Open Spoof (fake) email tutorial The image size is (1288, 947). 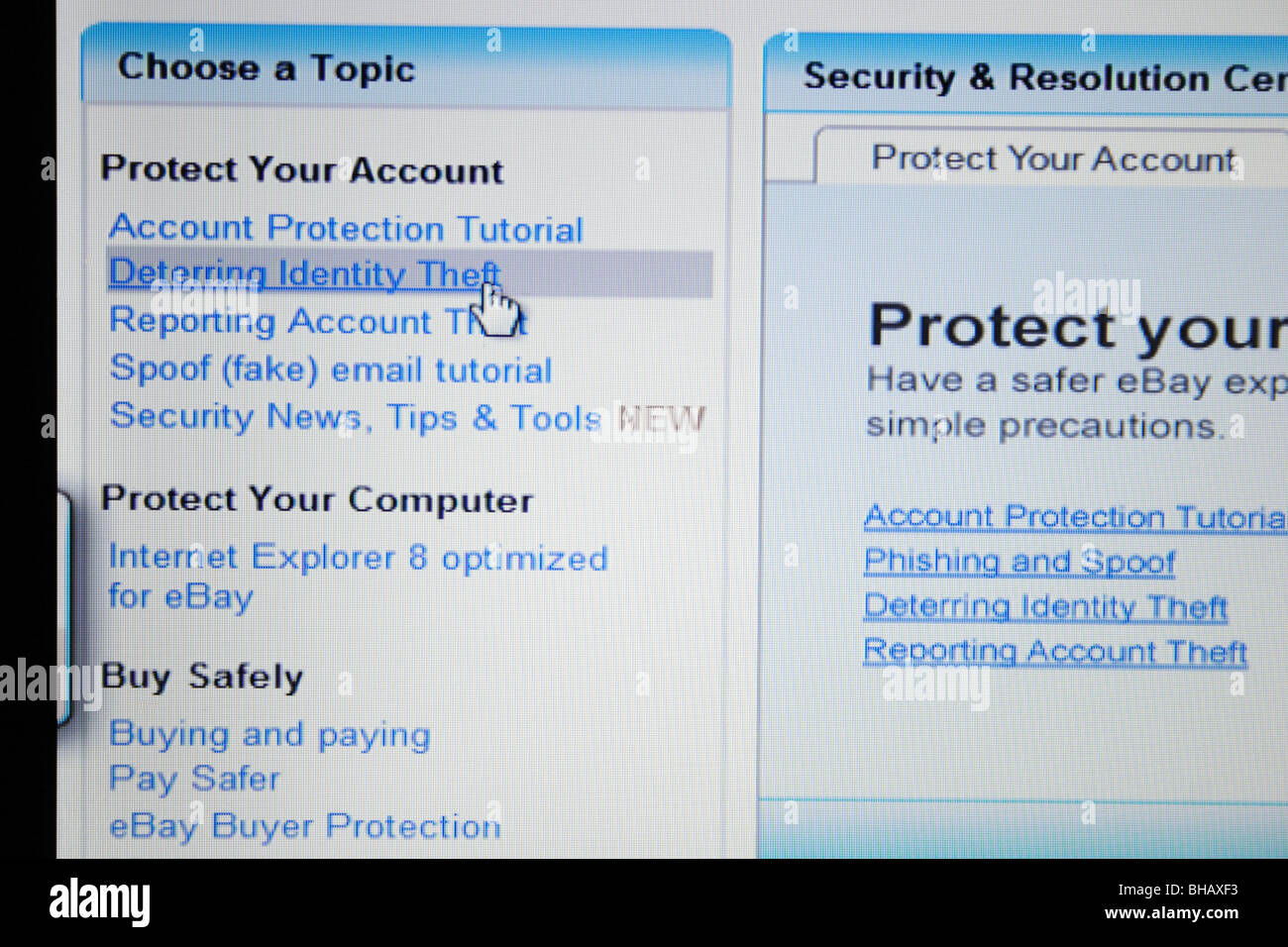(x=330, y=369)
